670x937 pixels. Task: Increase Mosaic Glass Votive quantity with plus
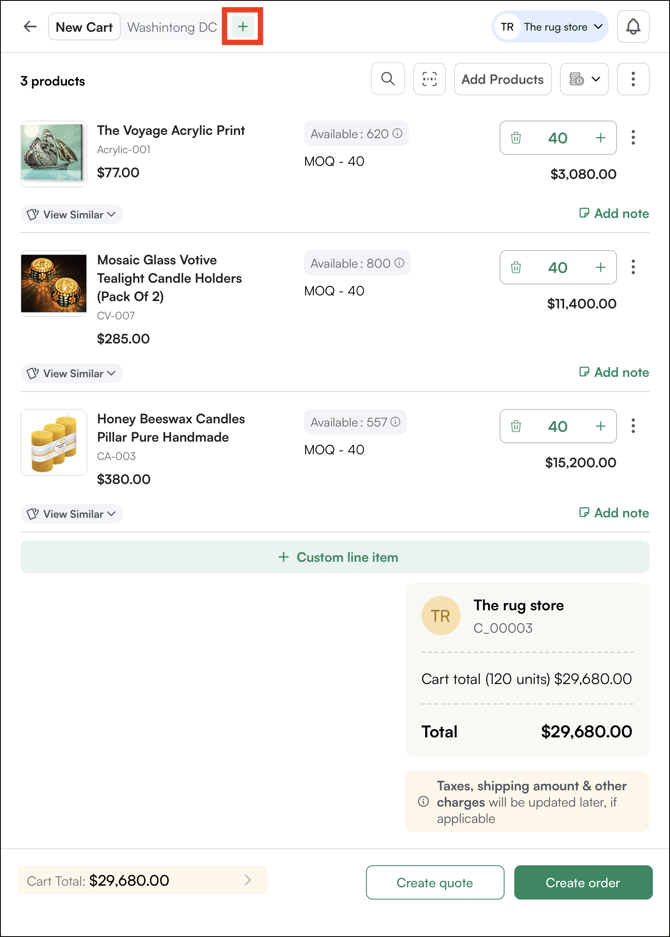pos(600,267)
